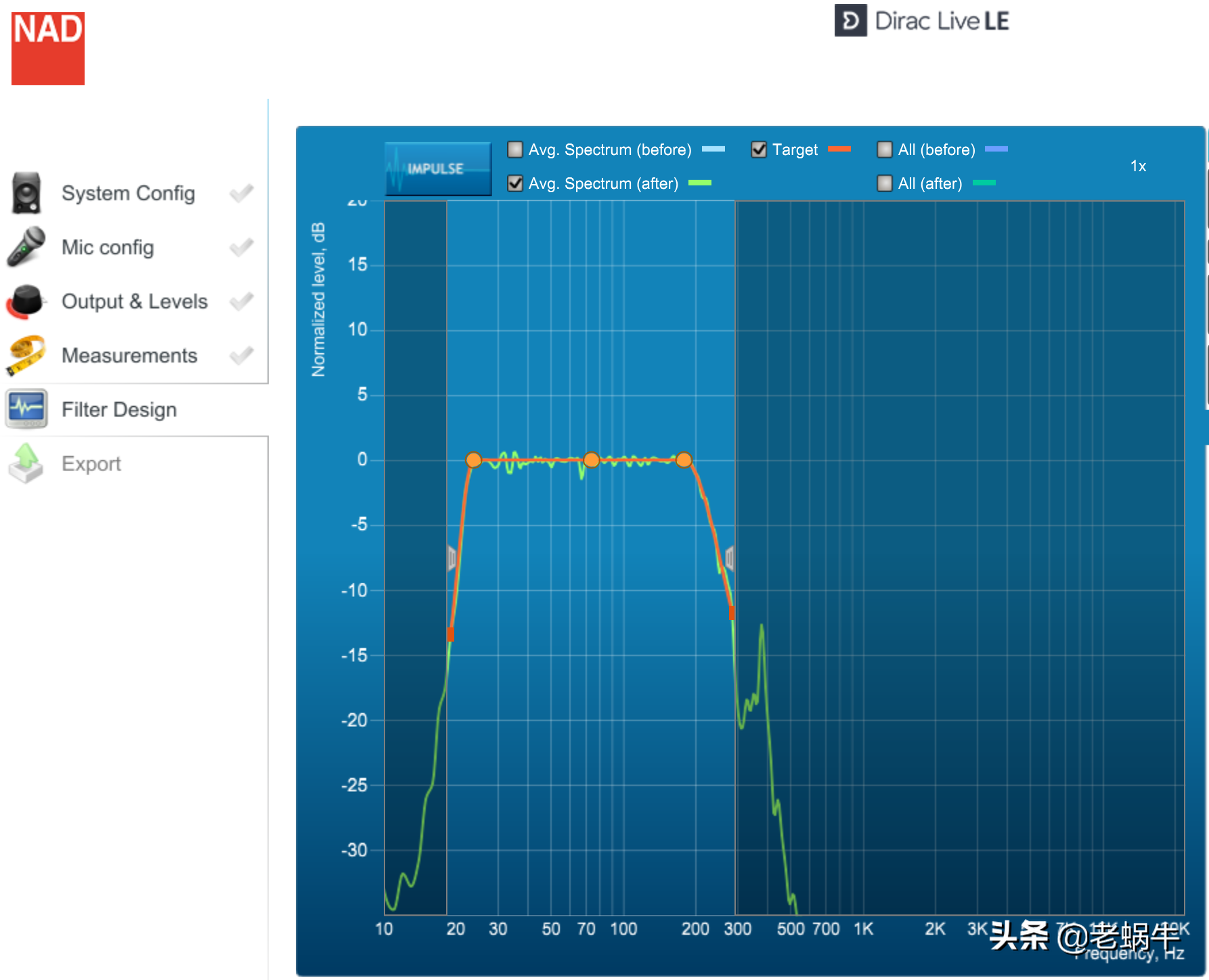Check the All (before) checkbox
1209x980 pixels.
[x=884, y=149]
